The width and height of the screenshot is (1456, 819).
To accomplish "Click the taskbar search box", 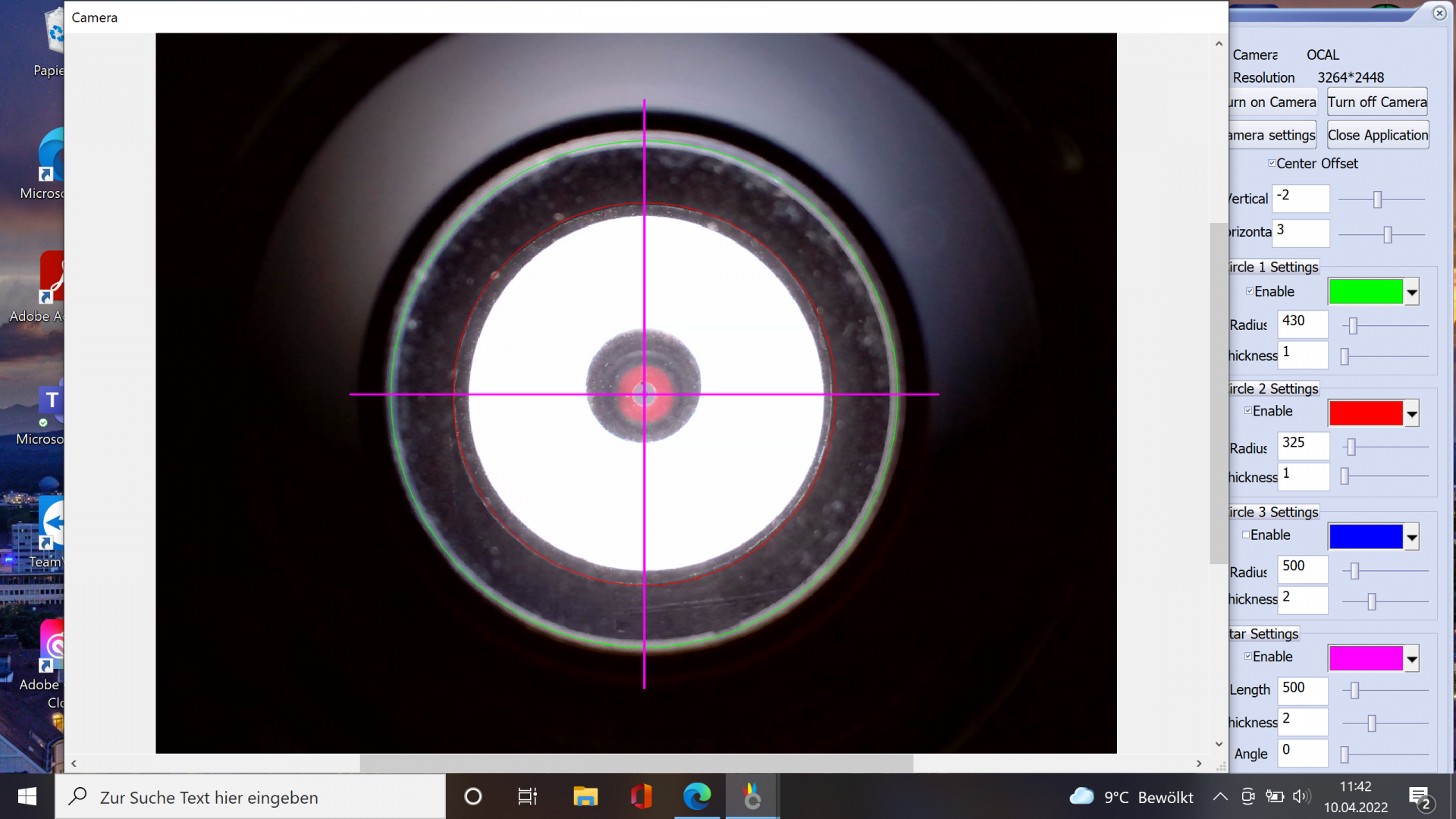I will tap(250, 796).
